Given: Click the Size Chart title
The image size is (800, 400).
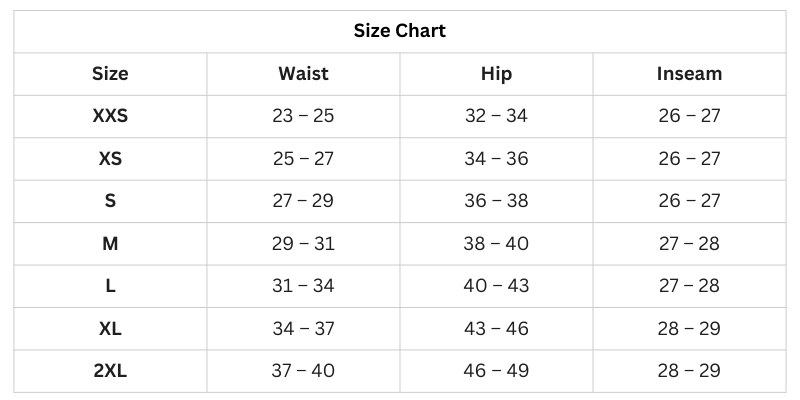Looking at the screenshot, I should click(x=400, y=31).
